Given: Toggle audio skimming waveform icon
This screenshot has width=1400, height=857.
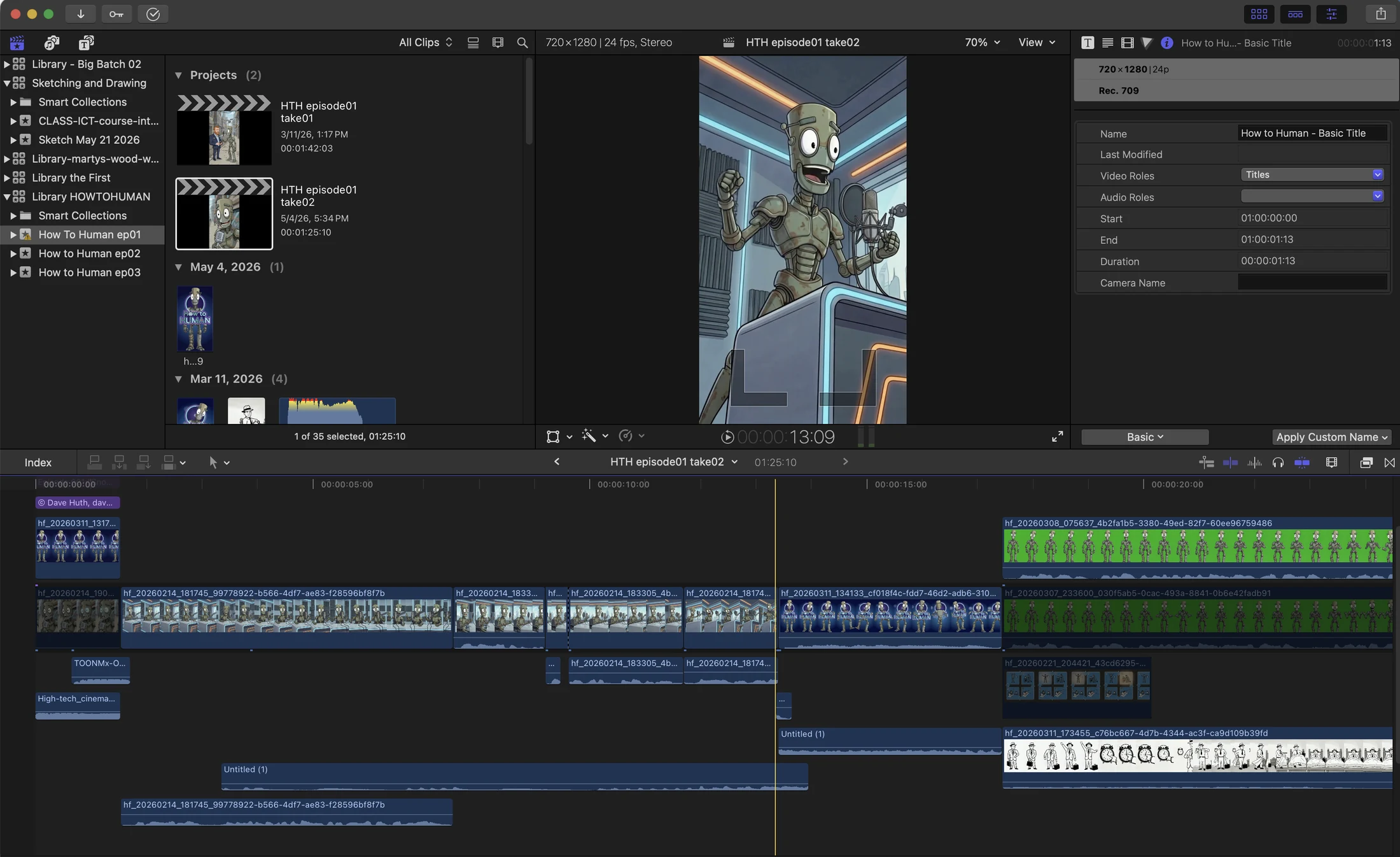Looking at the screenshot, I should click(1254, 462).
